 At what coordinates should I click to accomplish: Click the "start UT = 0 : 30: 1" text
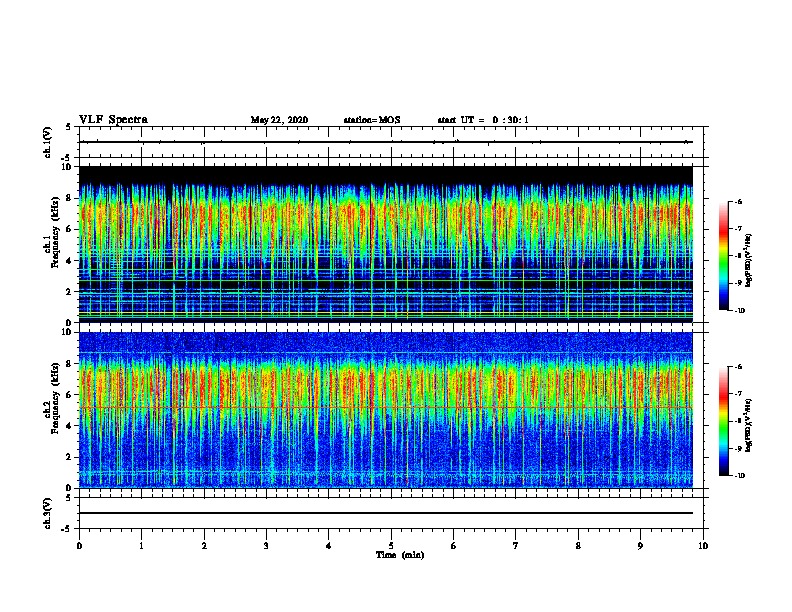tap(483, 120)
